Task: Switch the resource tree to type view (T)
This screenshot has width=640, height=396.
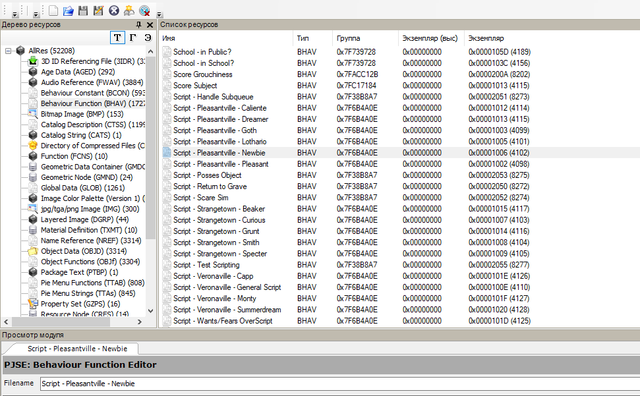Action: 118,38
